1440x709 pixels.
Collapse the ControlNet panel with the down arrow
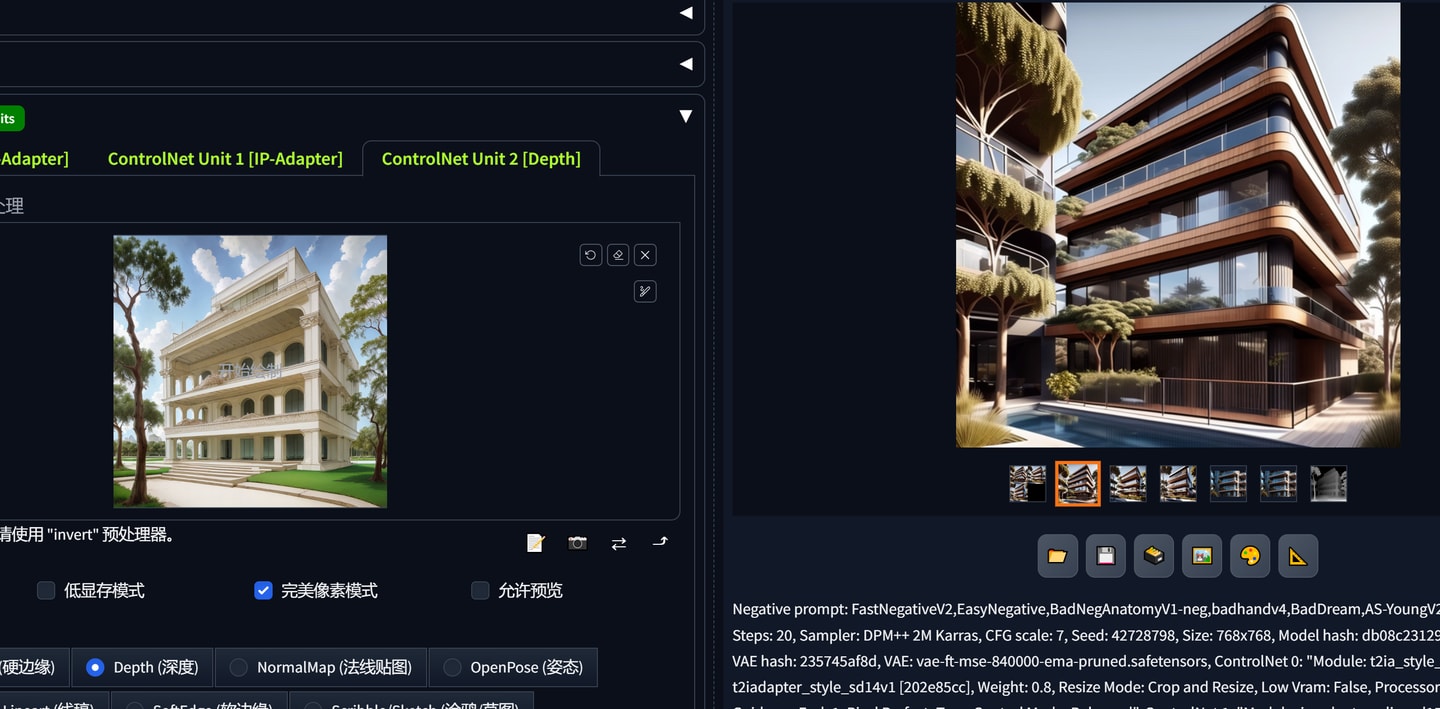click(x=685, y=116)
